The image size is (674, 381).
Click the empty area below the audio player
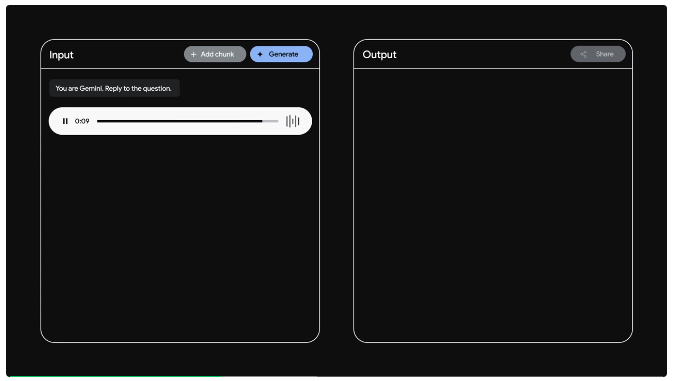tap(180, 239)
